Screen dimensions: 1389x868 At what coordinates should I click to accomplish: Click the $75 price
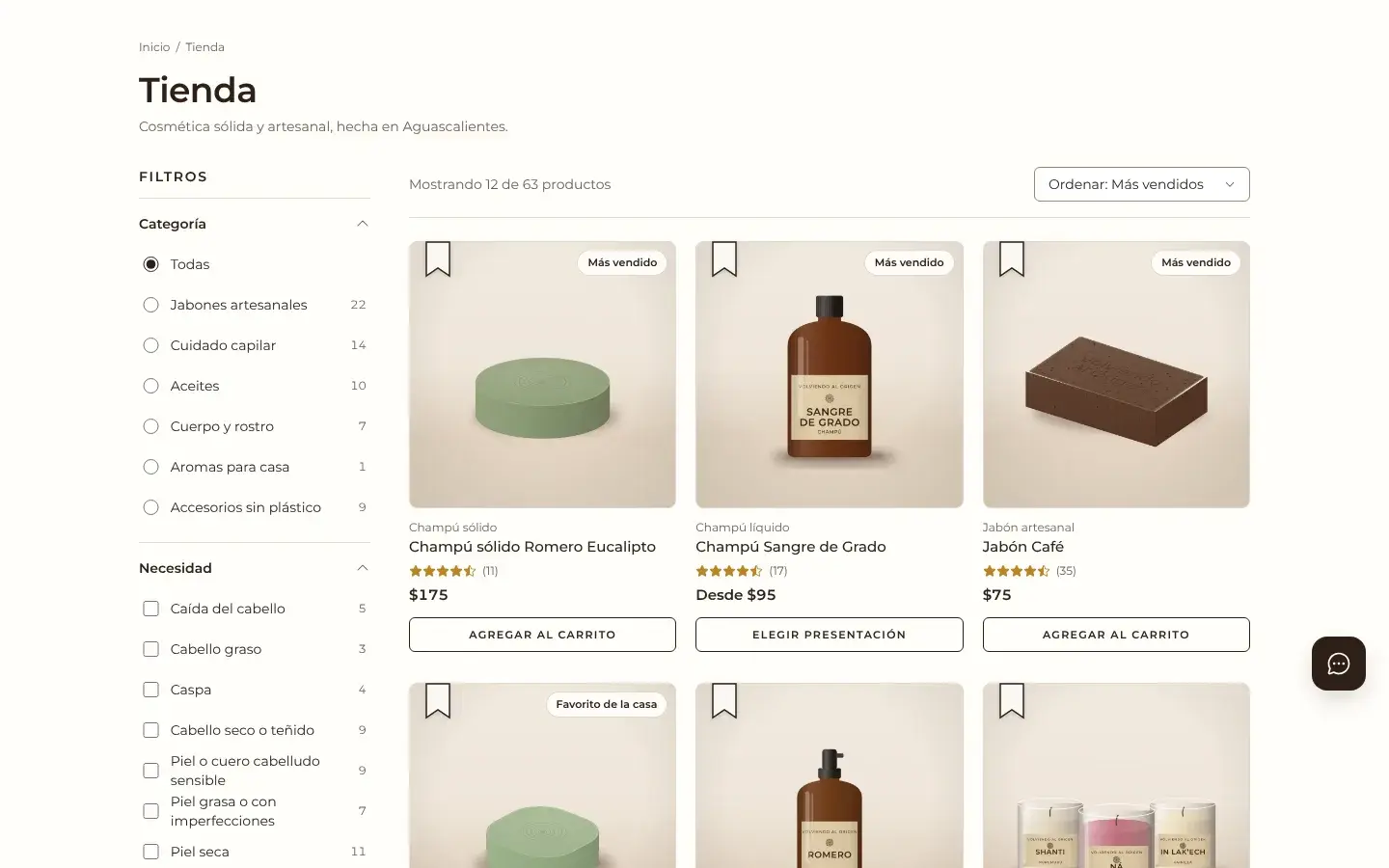[x=997, y=595]
